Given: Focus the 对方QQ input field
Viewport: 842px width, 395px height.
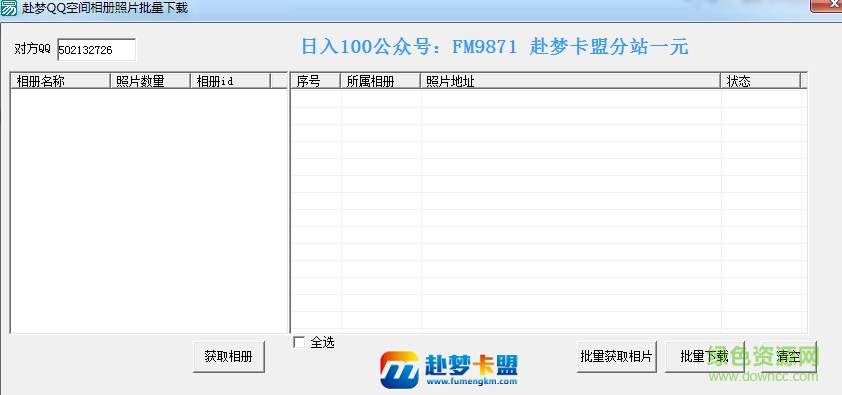Looking at the screenshot, I should (97, 50).
